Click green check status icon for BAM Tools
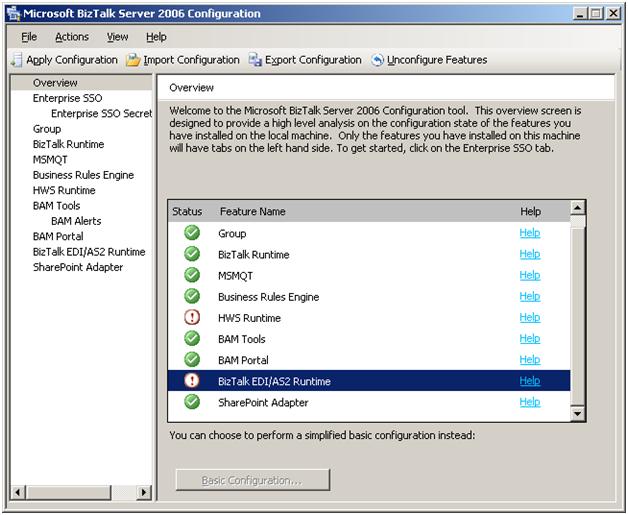Image resolution: width=628 pixels, height=515 pixels. (192, 338)
